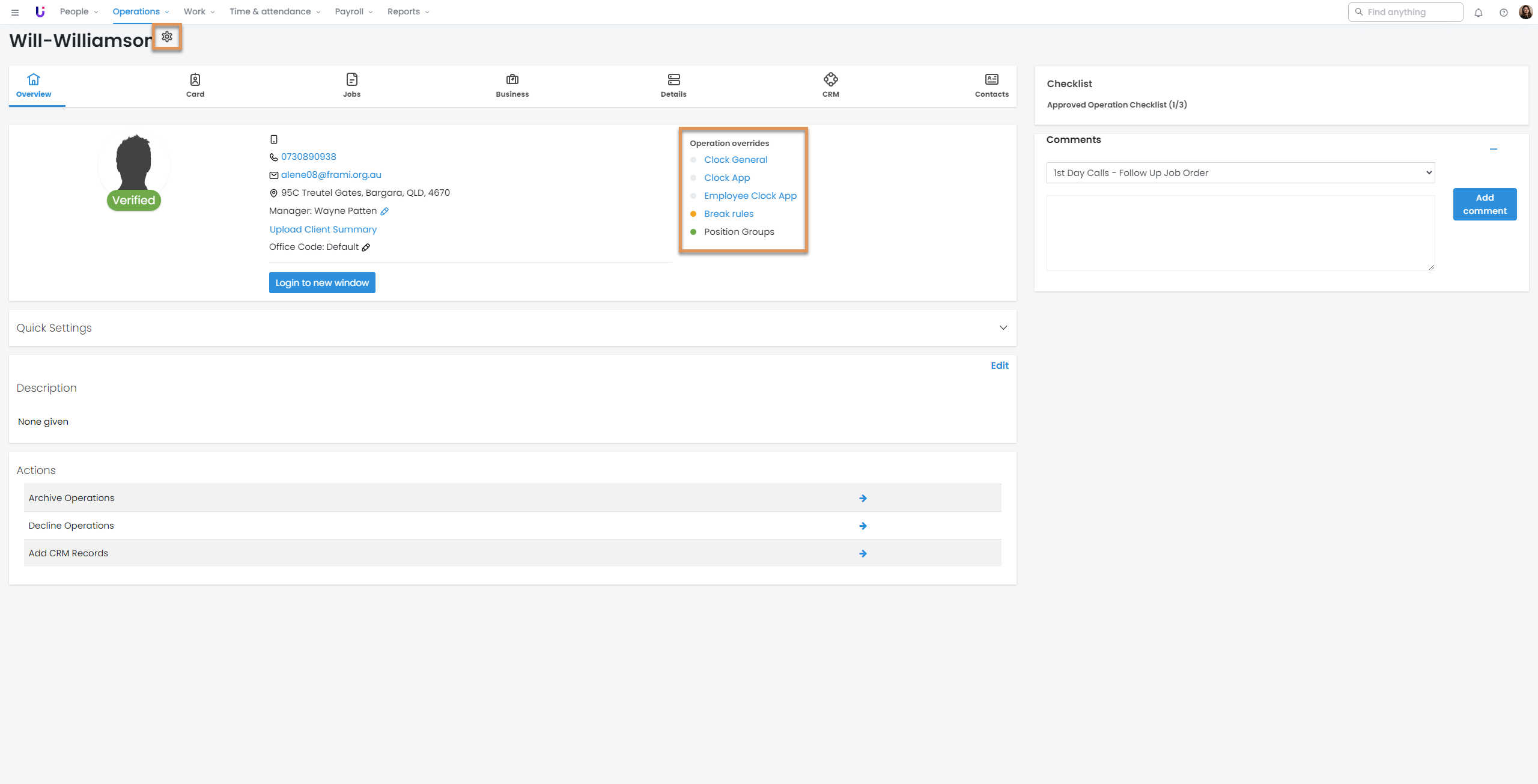The image size is (1538, 784).
Task: Open the notifications bell
Action: pos(1479,12)
